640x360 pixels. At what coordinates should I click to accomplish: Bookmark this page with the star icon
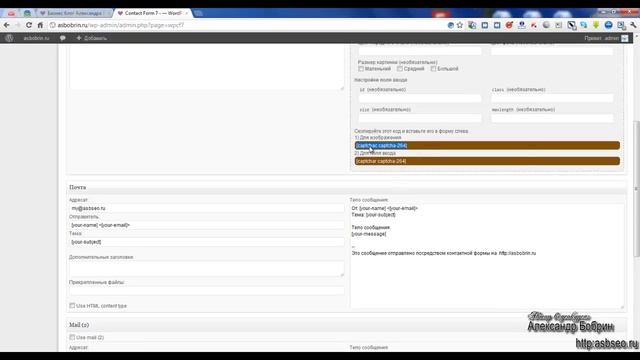tap(460, 25)
